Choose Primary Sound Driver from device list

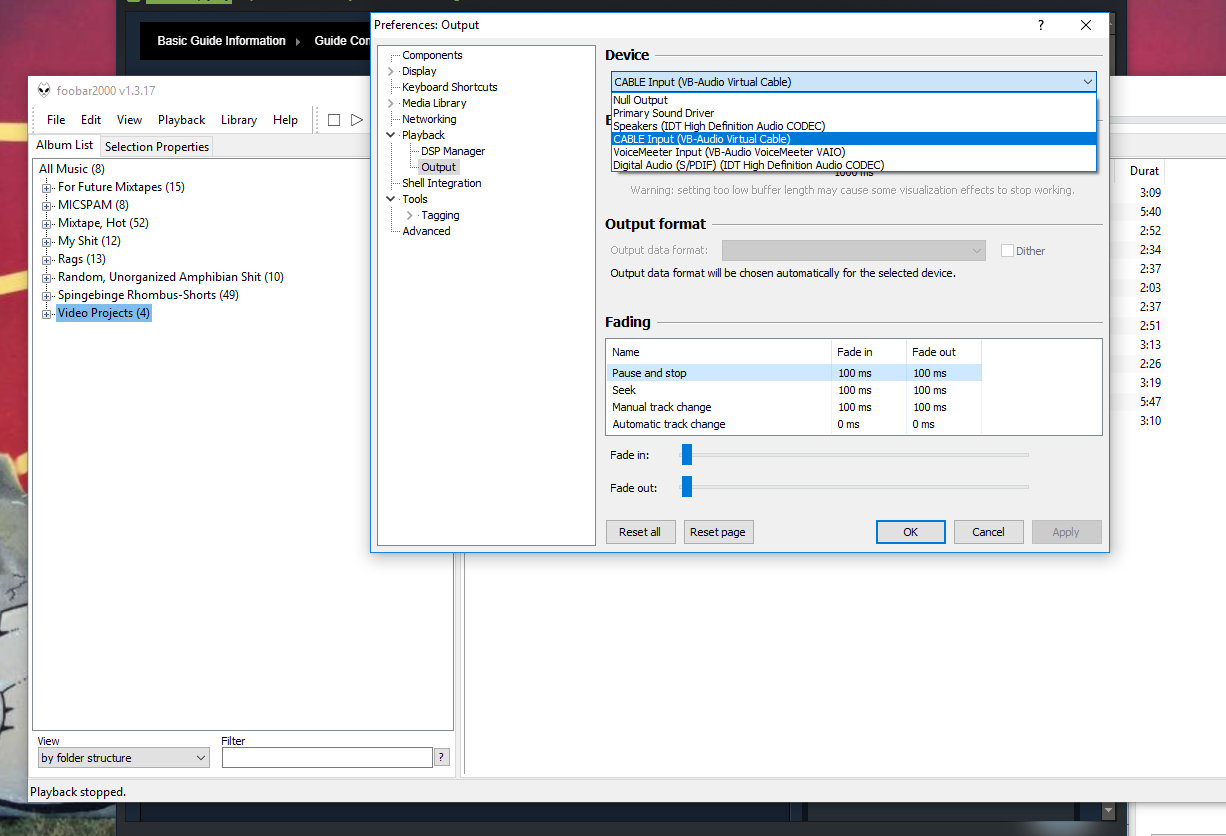coord(854,113)
